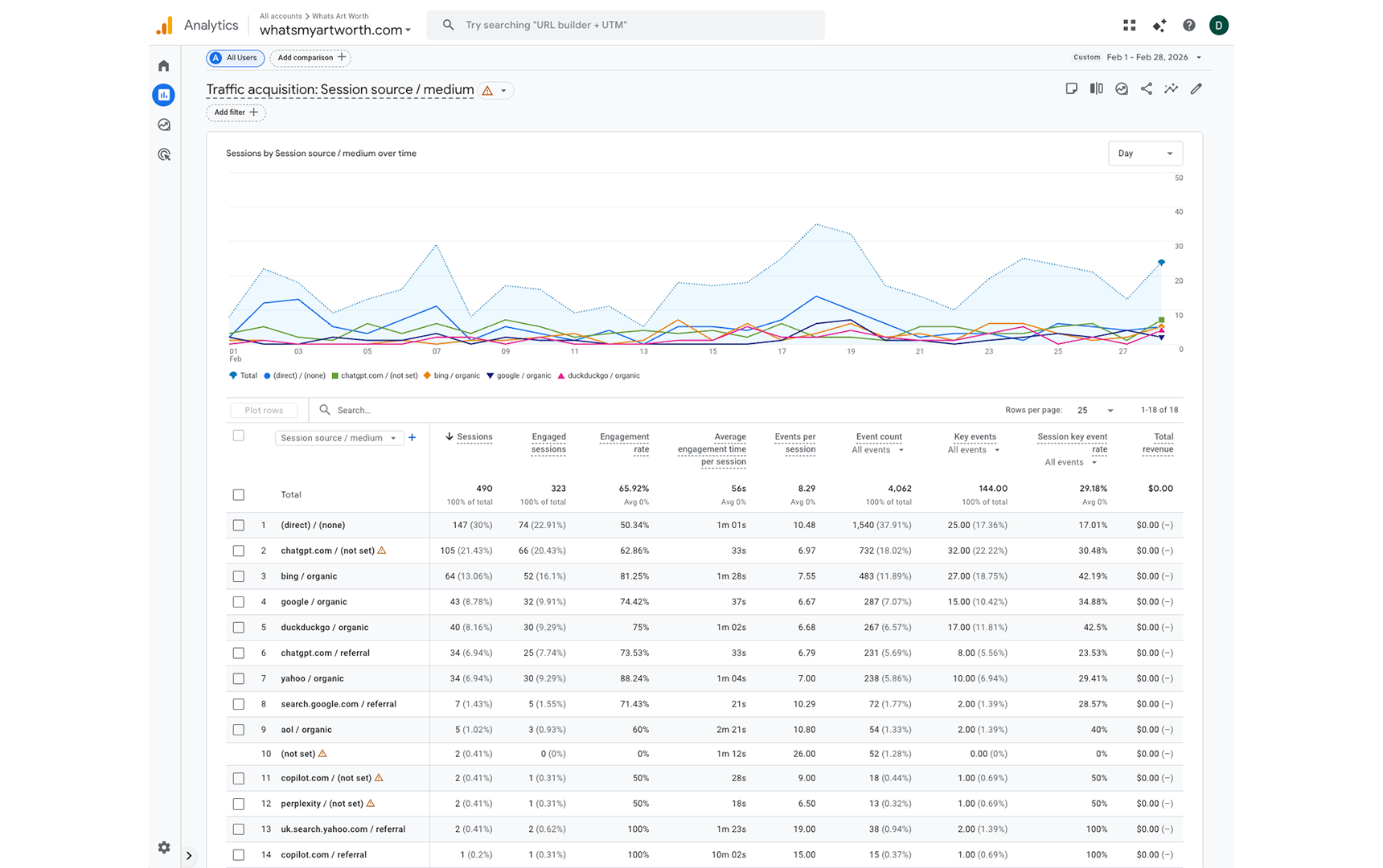Open the Feb 1 - Feb 28 date picker
The image size is (1383, 868).
[x=1150, y=57]
